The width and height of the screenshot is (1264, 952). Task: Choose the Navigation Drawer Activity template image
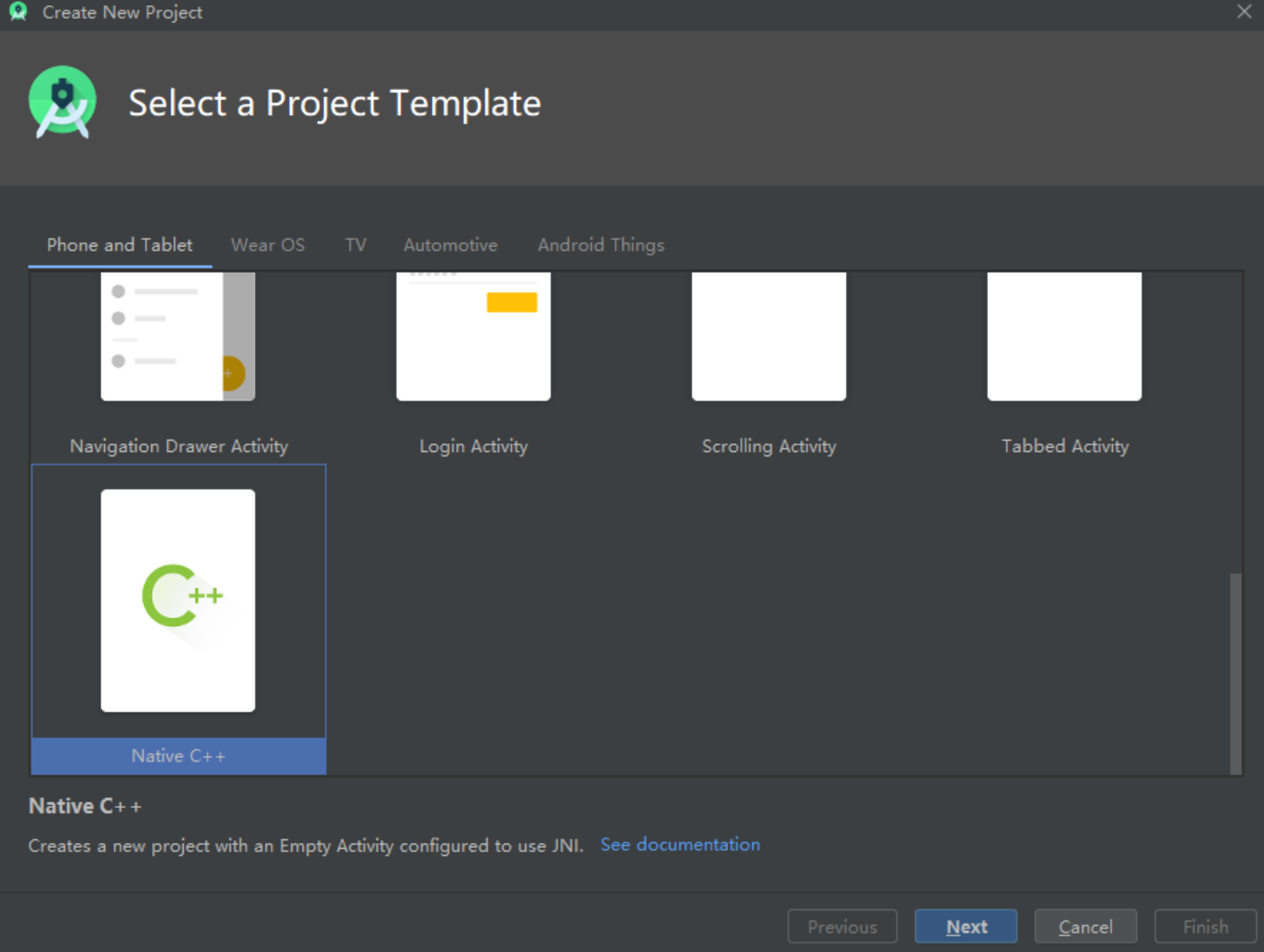point(177,337)
